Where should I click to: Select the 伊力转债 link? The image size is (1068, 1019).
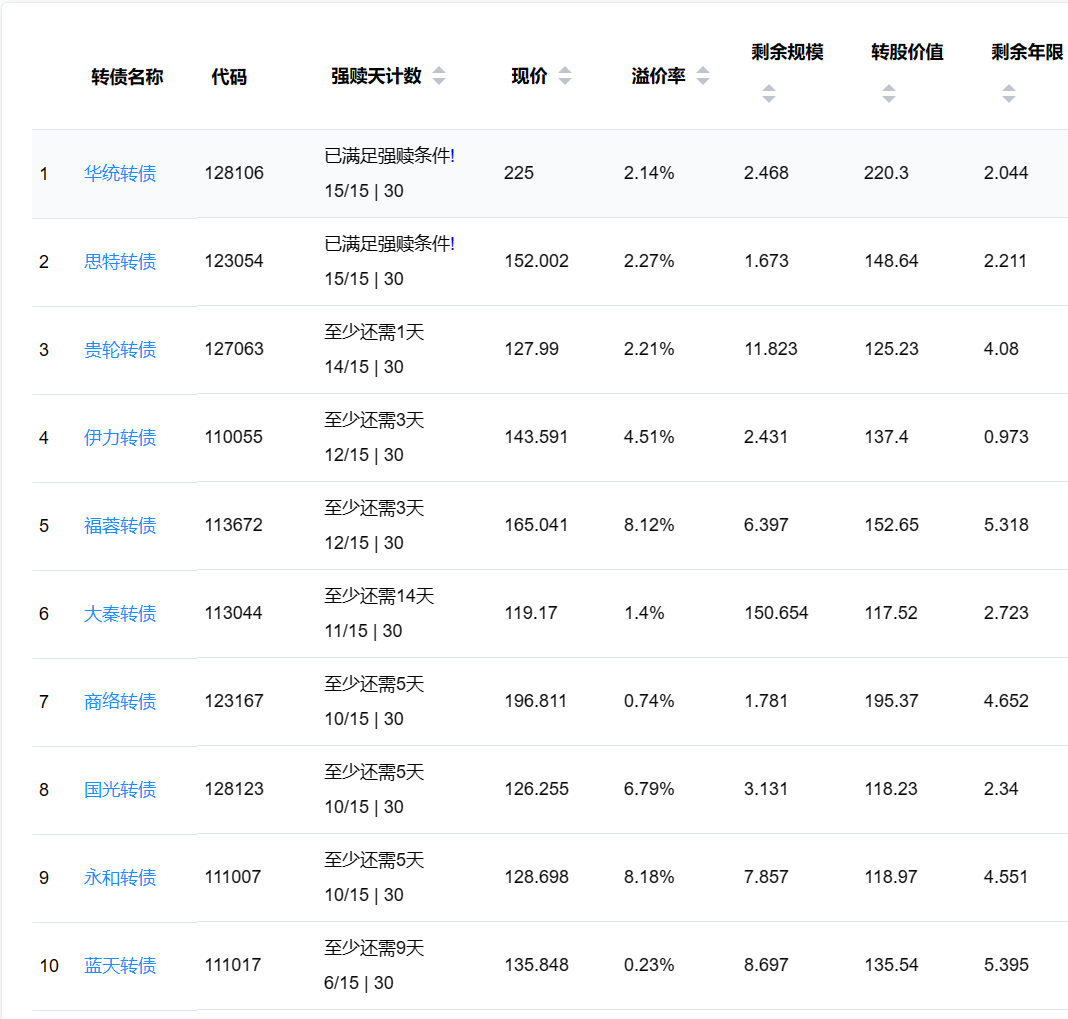point(120,437)
